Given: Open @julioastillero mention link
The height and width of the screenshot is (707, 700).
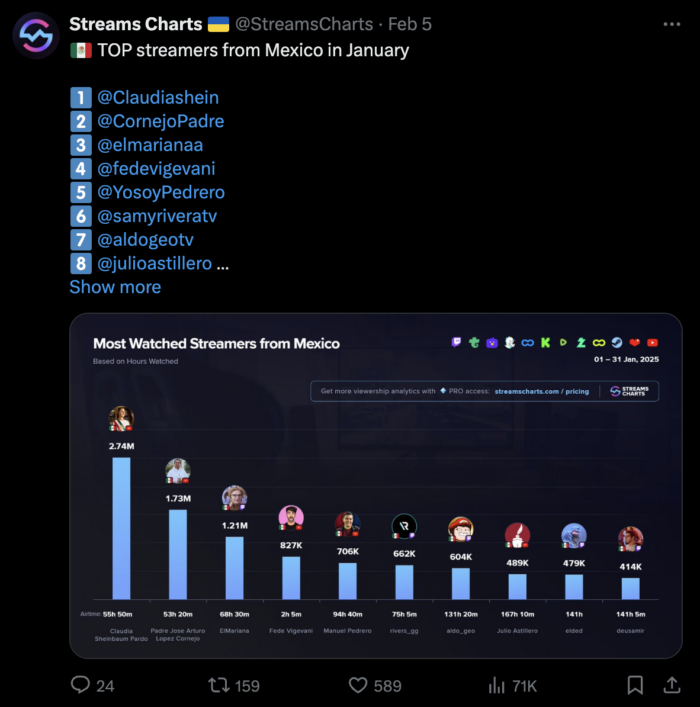Looking at the screenshot, I should [154, 263].
